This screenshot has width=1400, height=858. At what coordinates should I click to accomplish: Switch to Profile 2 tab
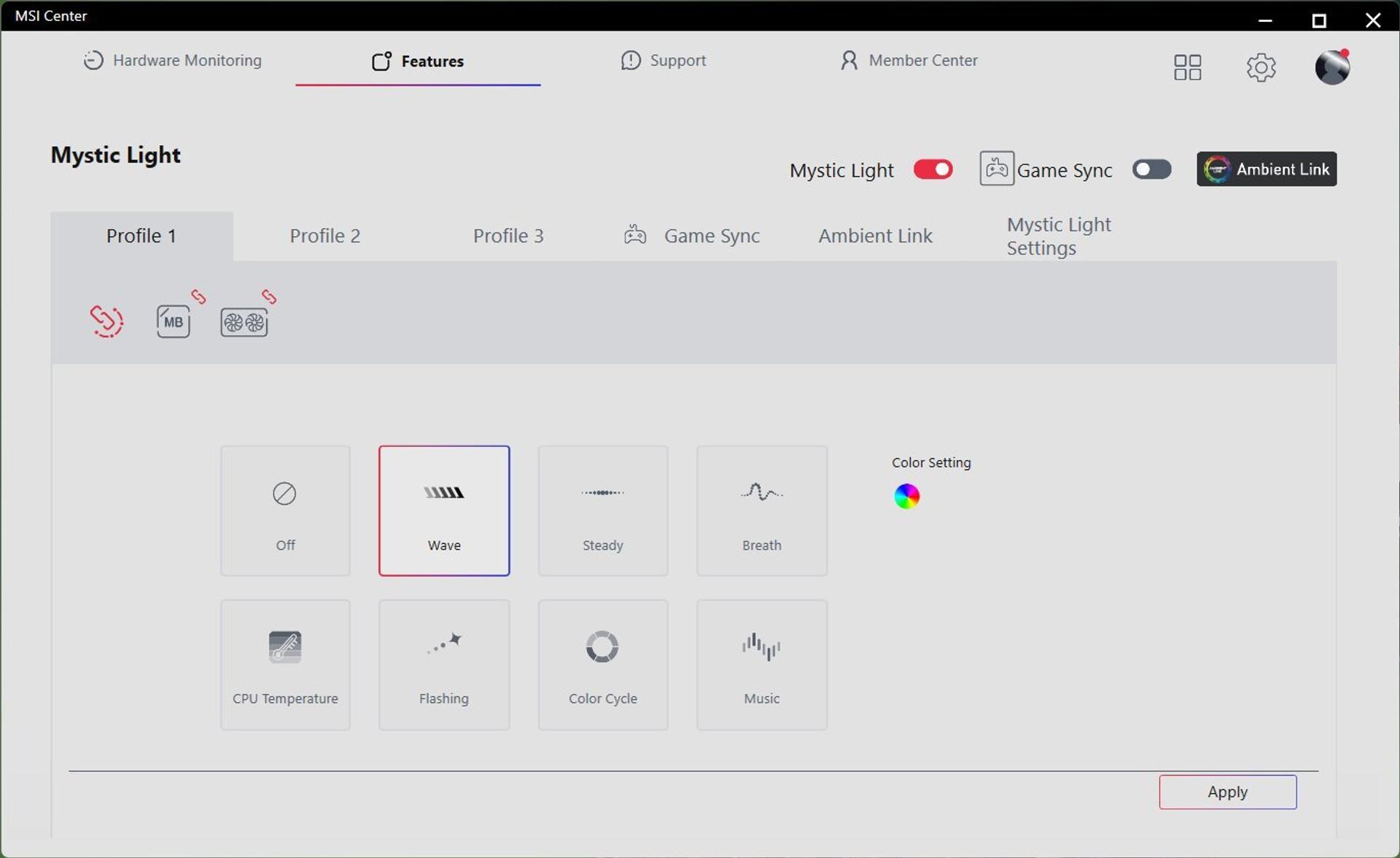tap(325, 236)
